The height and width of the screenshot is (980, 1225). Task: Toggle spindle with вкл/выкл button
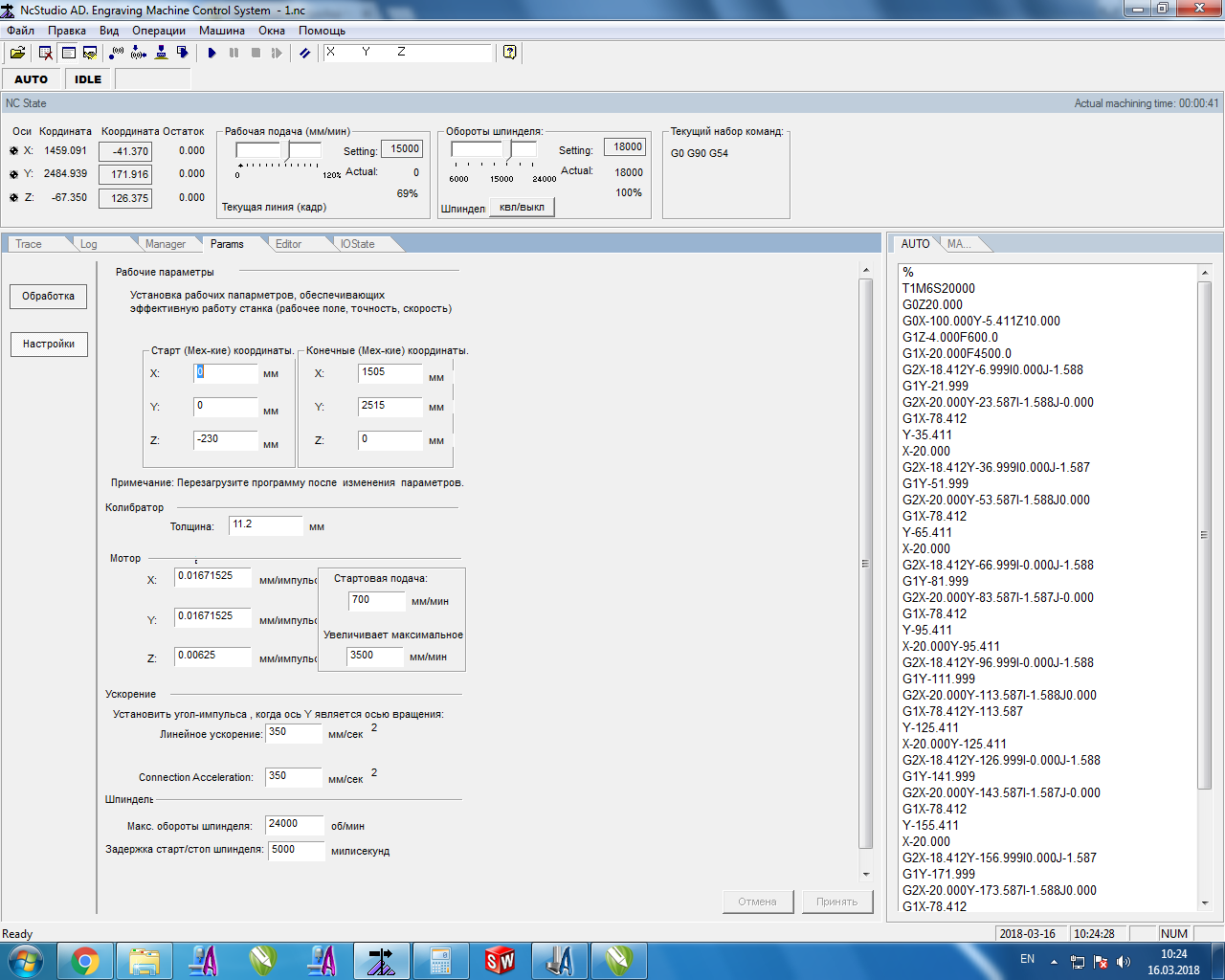click(x=522, y=207)
